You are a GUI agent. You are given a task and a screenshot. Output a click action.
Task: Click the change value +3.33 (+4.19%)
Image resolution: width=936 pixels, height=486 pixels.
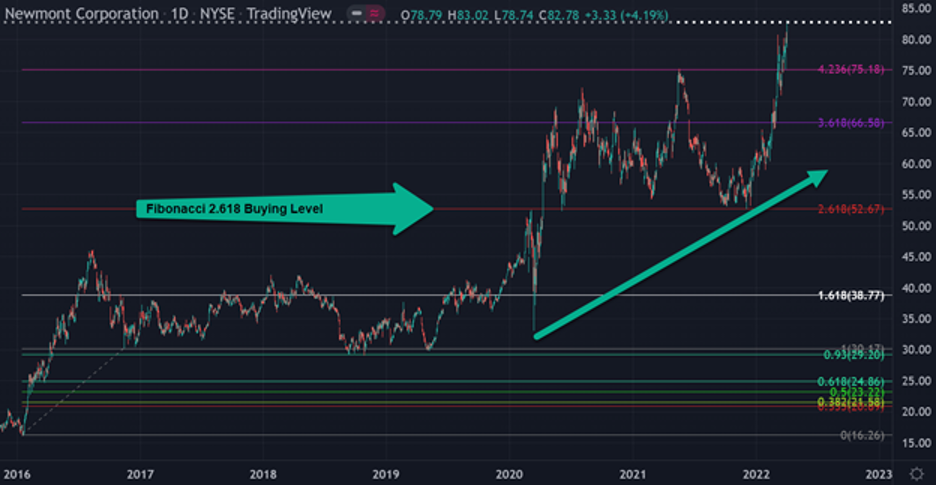pos(626,16)
